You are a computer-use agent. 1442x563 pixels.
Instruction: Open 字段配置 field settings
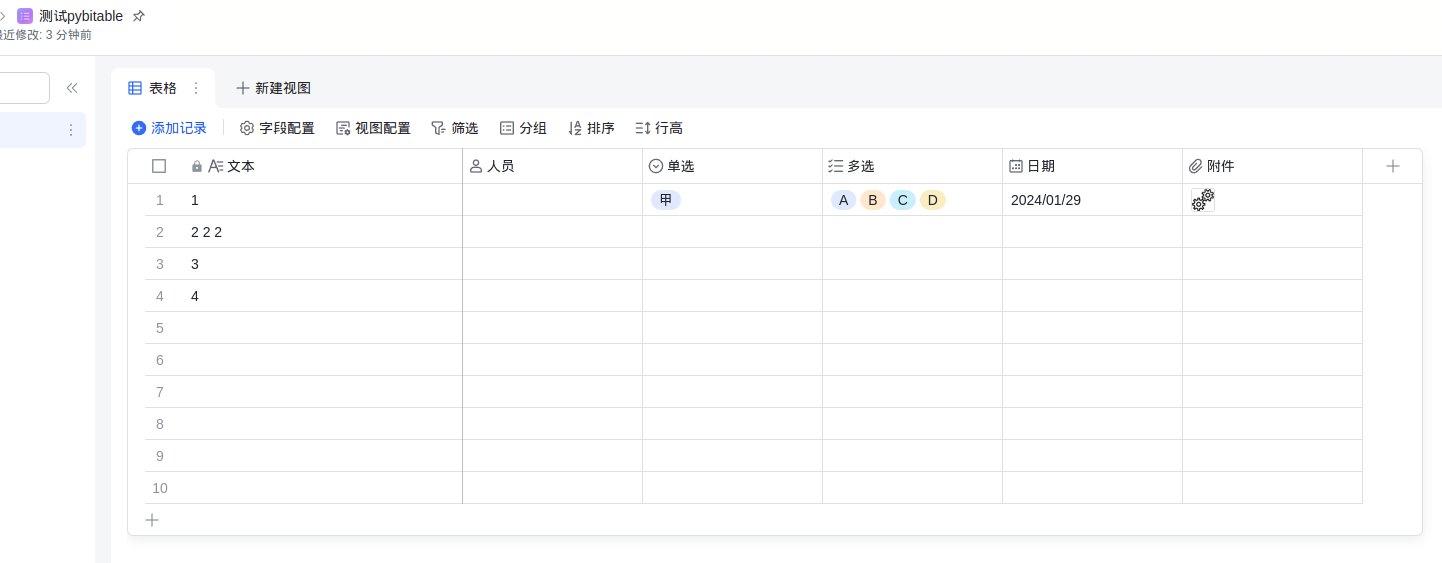point(277,128)
